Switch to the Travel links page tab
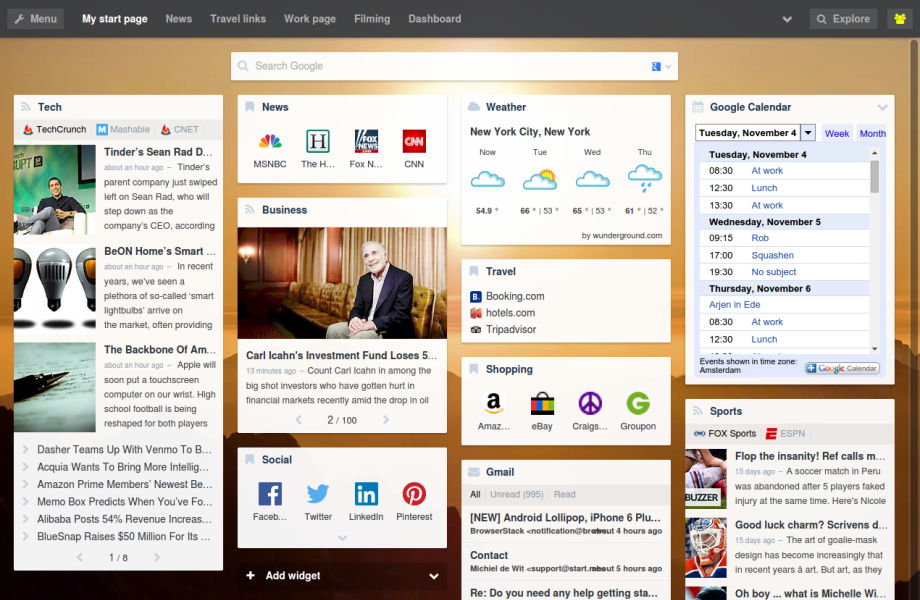This screenshot has width=920, height=600. click(238, 19)
